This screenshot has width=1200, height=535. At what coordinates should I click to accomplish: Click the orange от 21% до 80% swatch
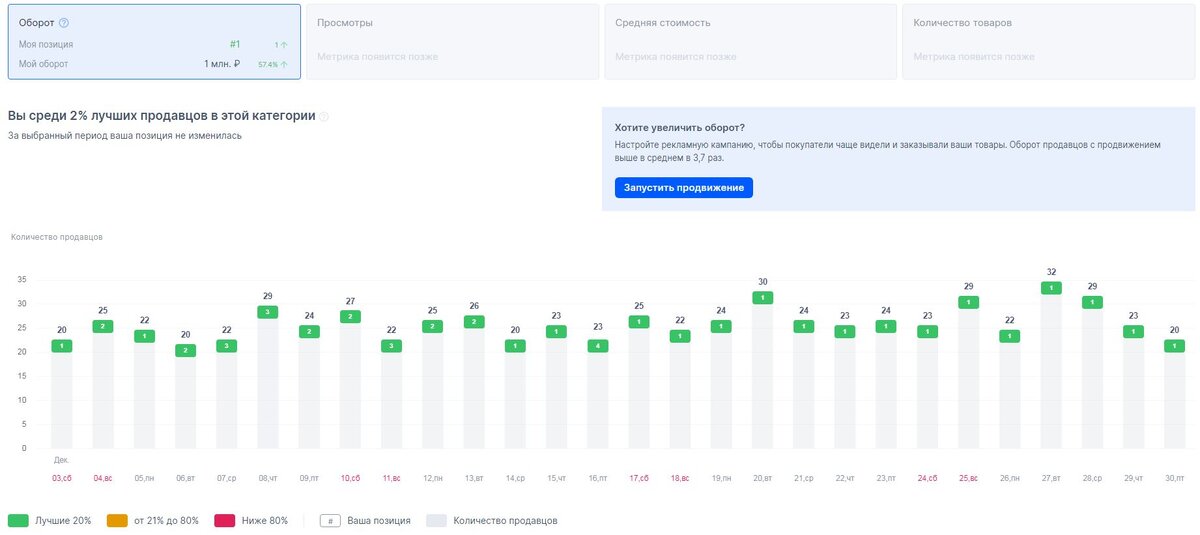pos(118,521)
